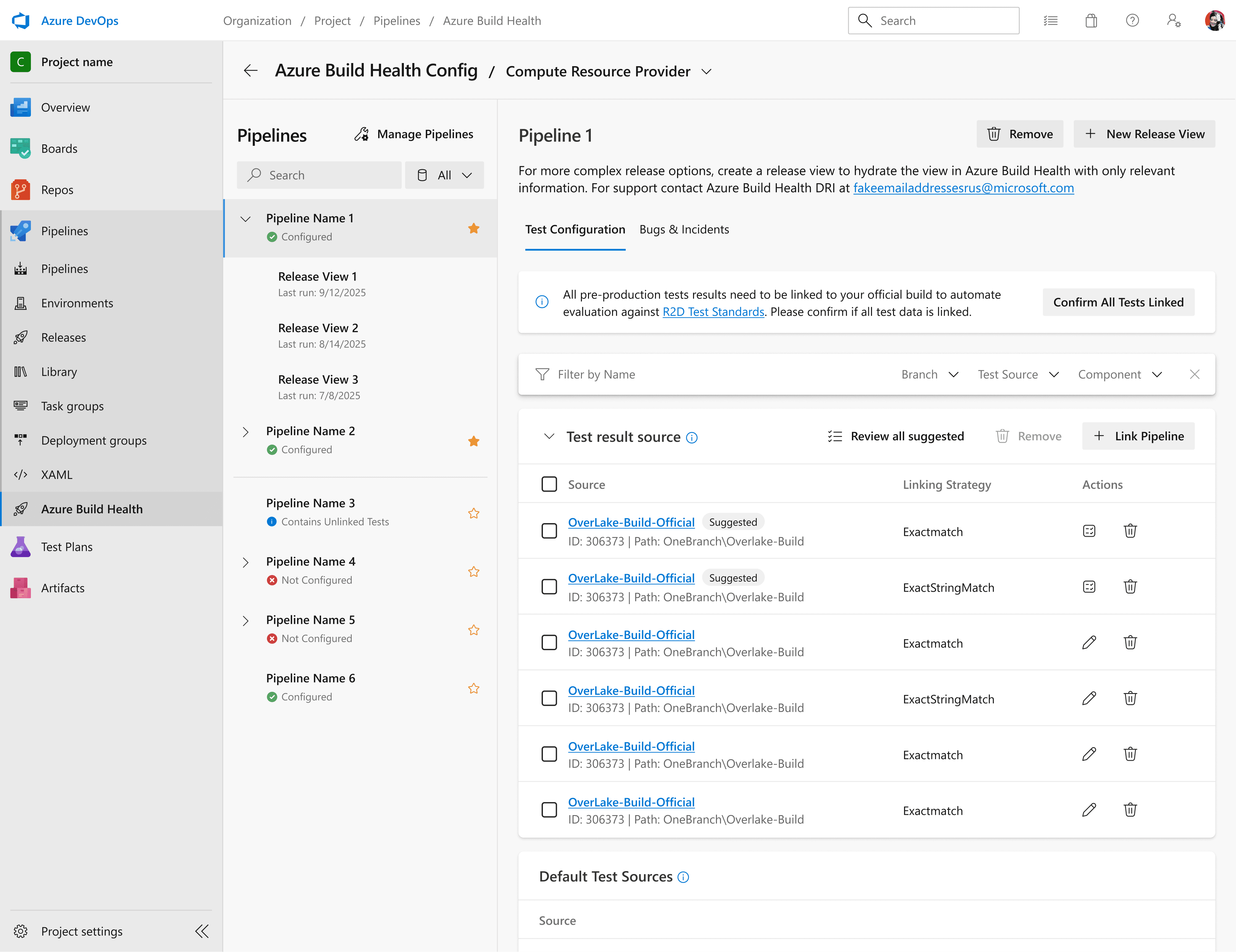Screen dimensions: 1236x952
Task: Open the All pipelines filter dropdown
Action: click(444, 175)
